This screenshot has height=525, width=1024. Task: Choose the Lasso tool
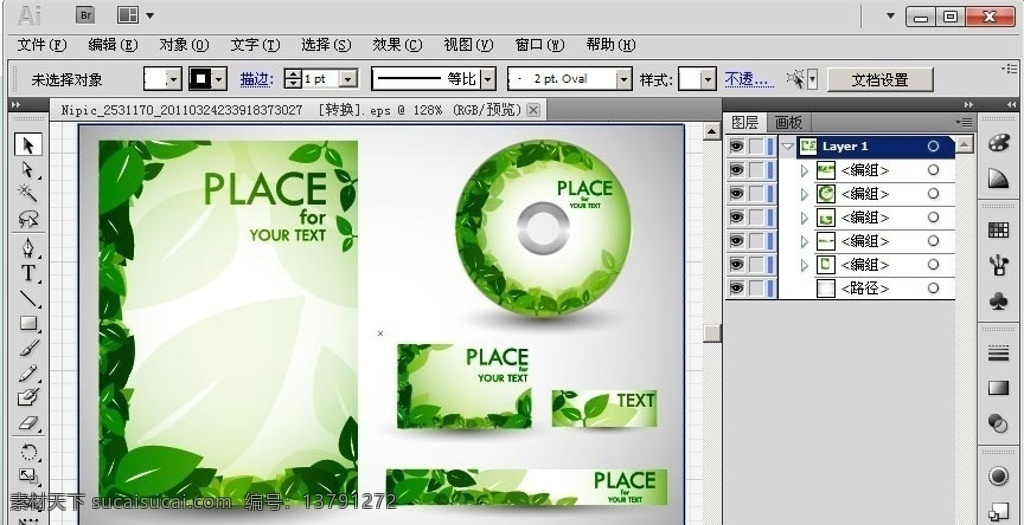28,218
